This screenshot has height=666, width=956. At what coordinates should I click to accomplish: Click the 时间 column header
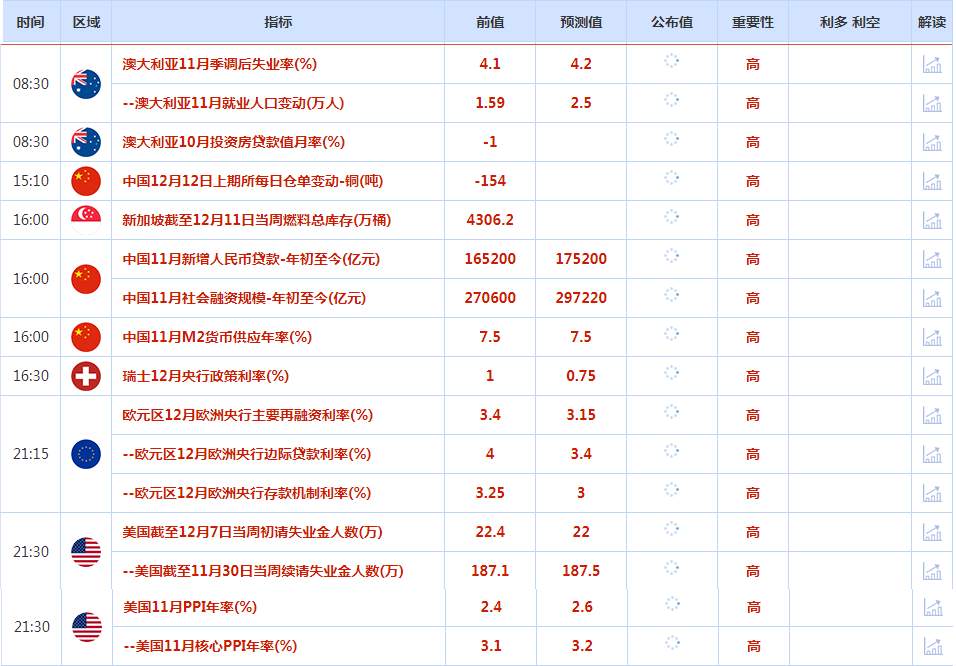pos(30,23)
